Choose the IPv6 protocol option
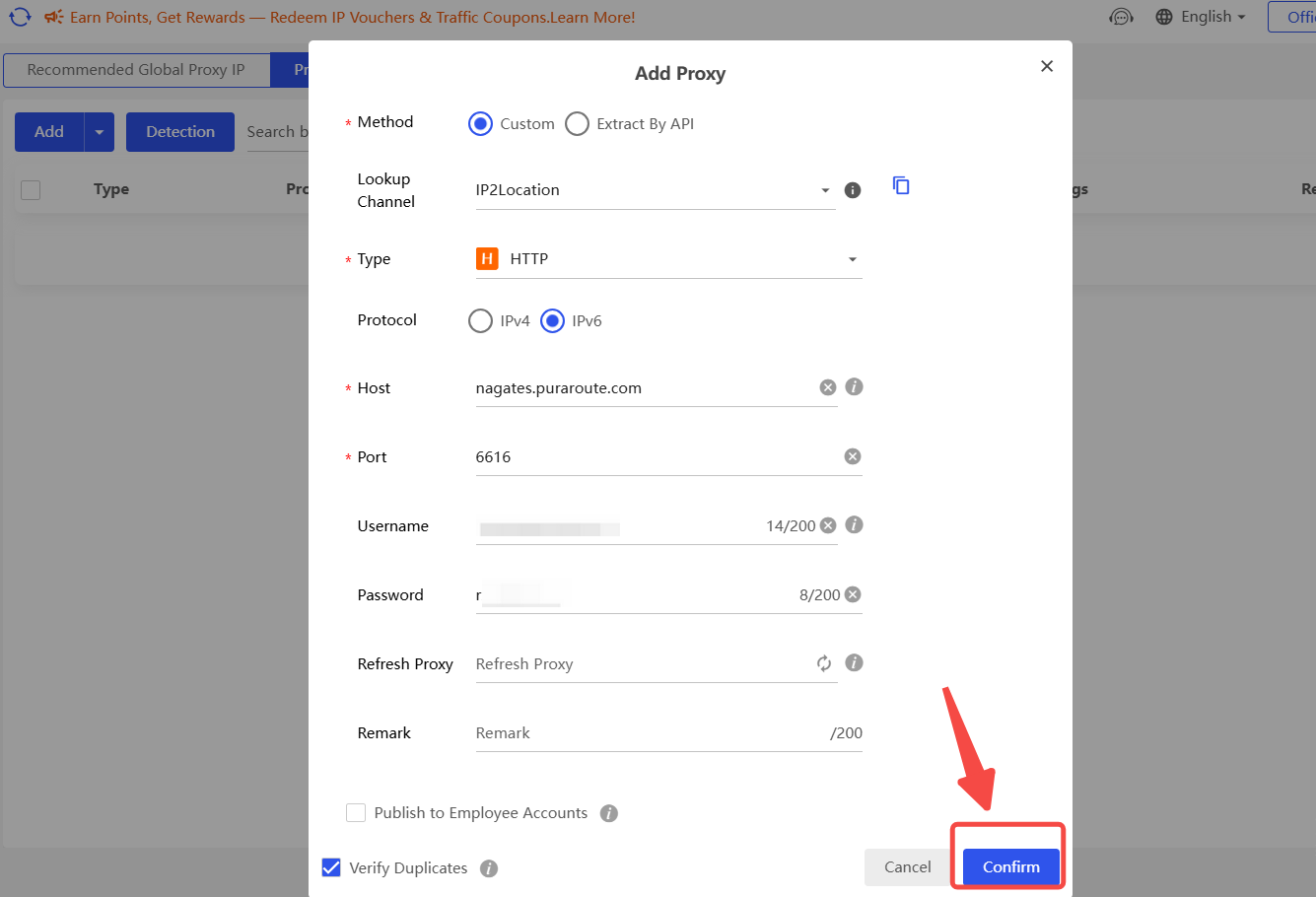Viewport: 1316px width, 897px height. pos(552,320)
